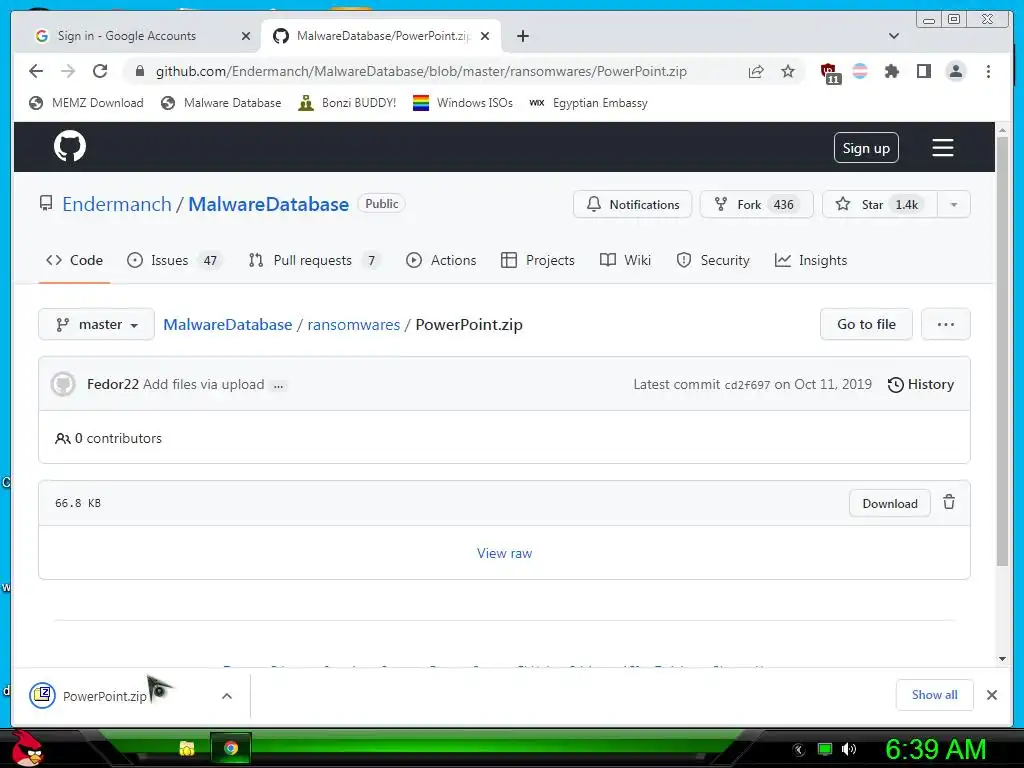Open the Extensions puzzle piece icon
Viewport: 1024px width, 768px height.
[891, 71]
